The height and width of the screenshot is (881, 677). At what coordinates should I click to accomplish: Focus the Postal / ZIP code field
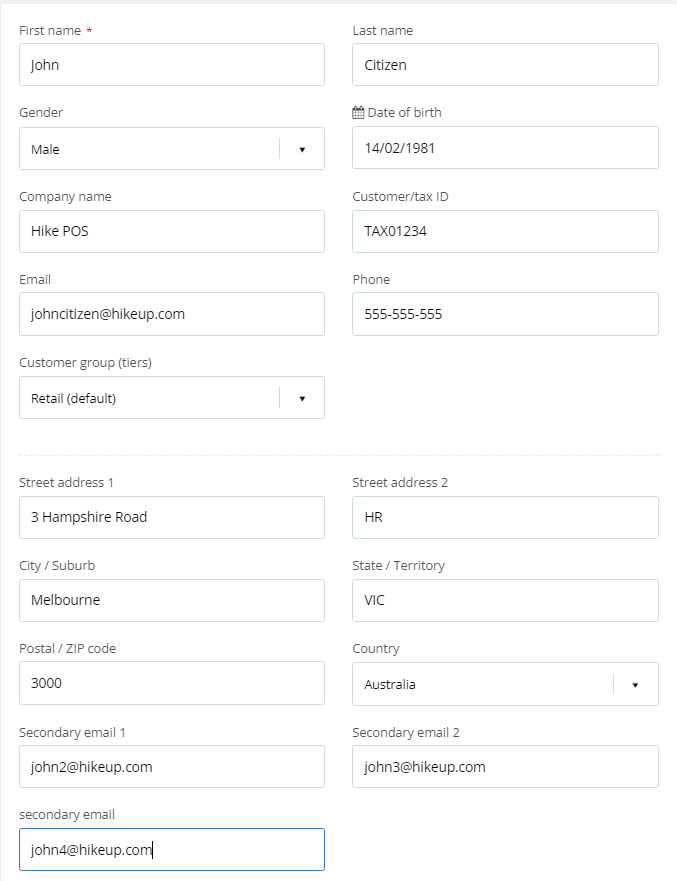172,683
